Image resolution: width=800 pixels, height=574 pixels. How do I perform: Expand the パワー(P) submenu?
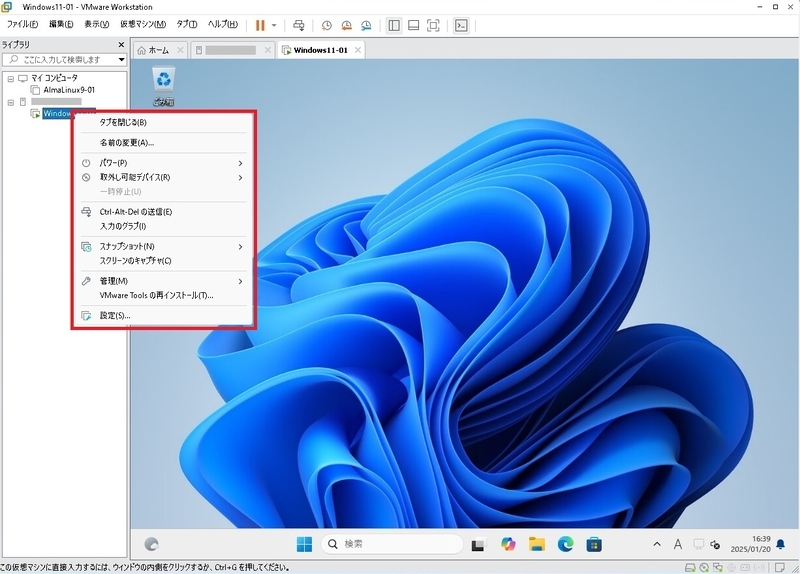[x=163, y=163]
